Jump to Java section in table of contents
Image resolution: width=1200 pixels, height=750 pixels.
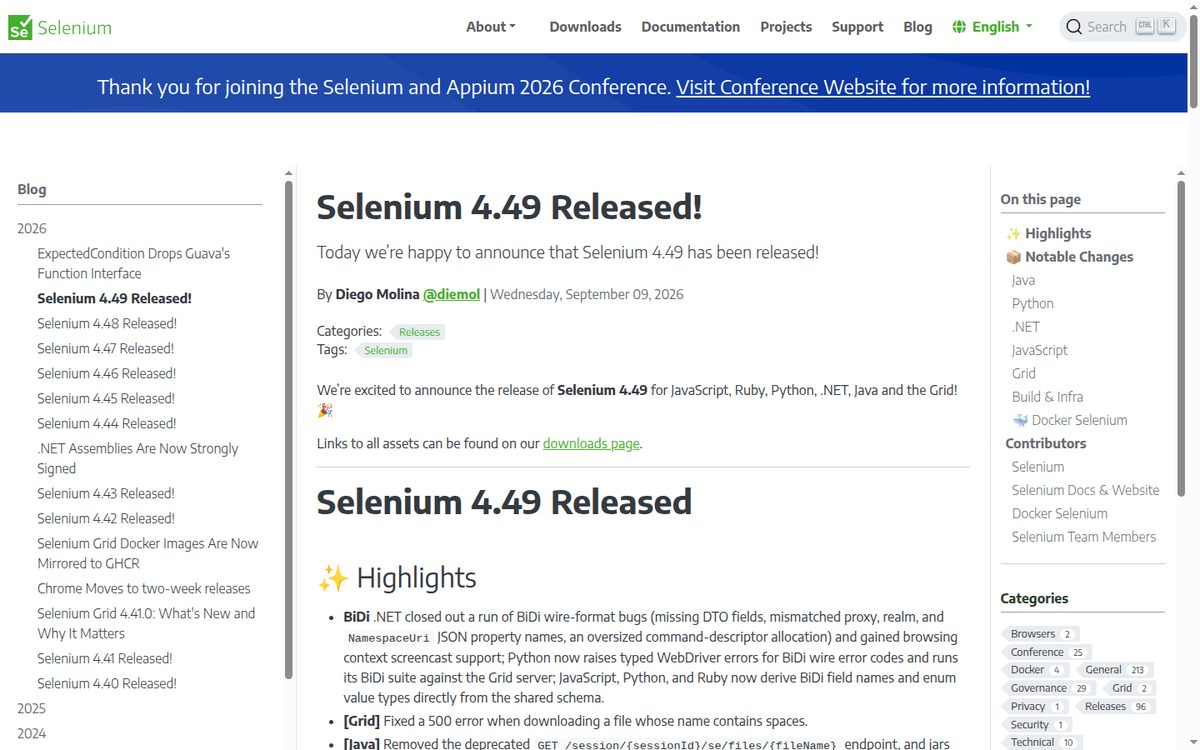(x=1023, y=280)
